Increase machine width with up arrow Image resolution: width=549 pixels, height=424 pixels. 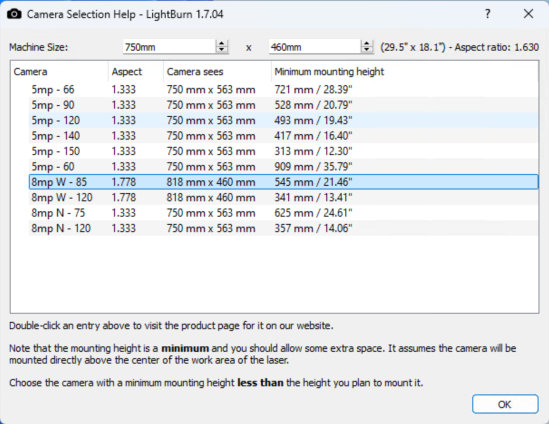(x=222, y=43)
